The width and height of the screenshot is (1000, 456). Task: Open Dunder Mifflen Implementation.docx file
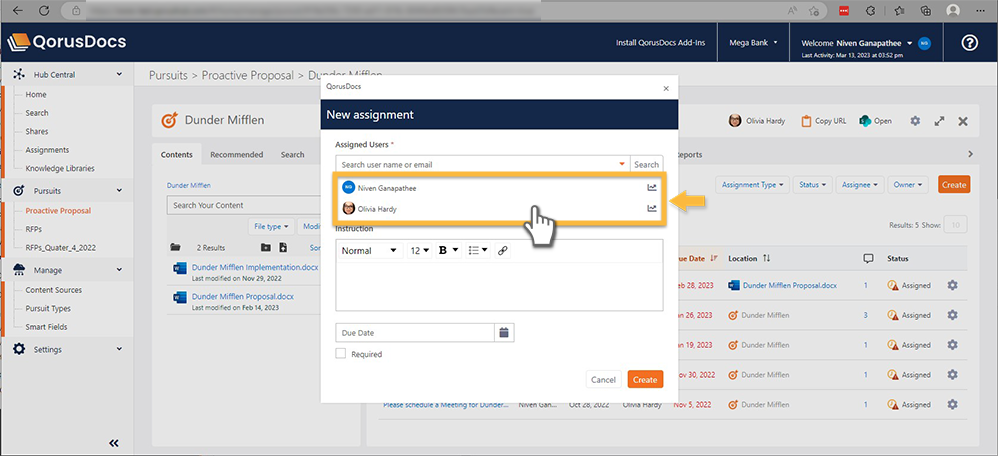[255, 267]
